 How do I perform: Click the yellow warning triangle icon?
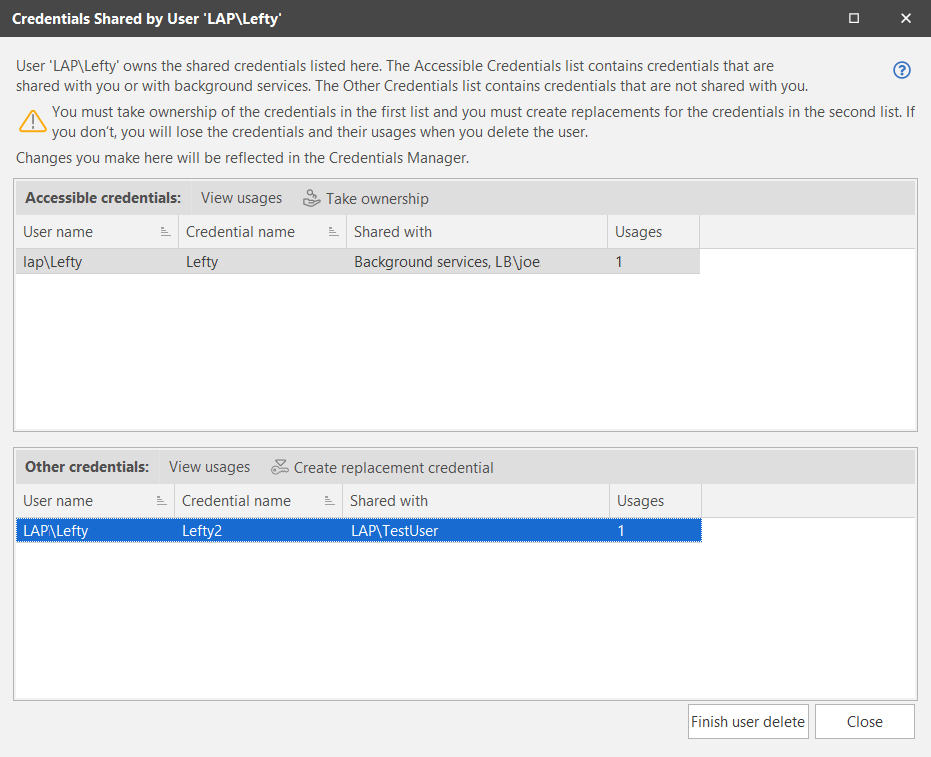33,121
